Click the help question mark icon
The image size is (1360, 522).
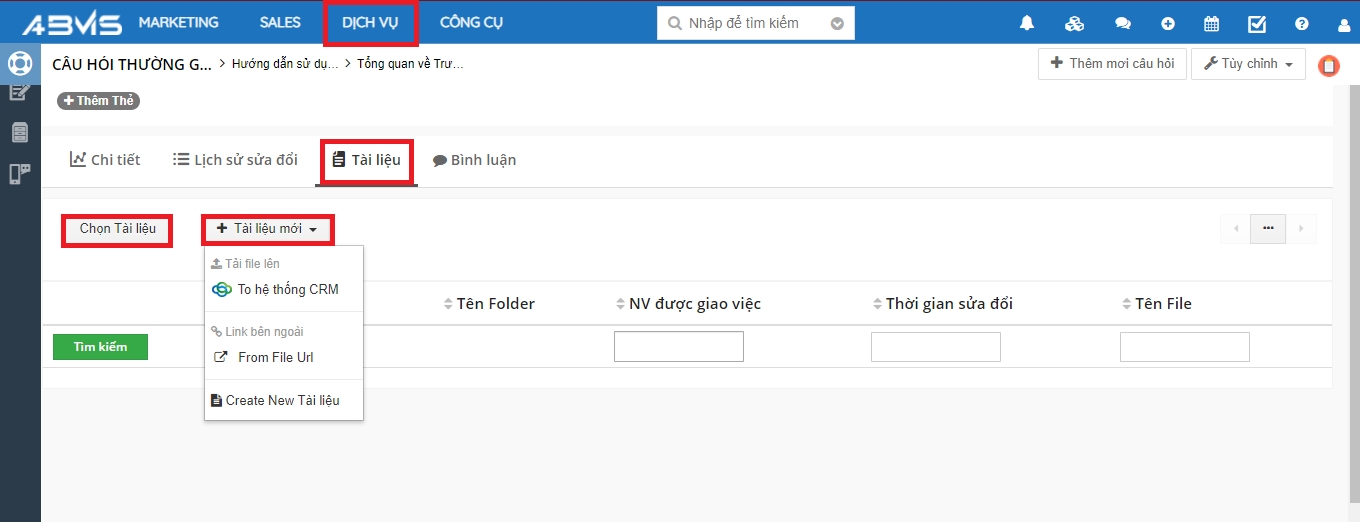tap(1301, 23)
